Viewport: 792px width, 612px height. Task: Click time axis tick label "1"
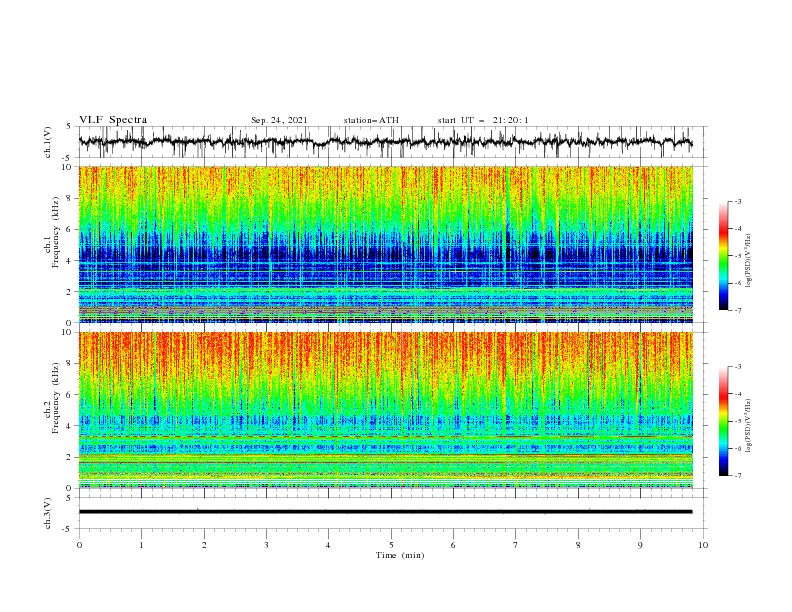[x=141, y=545]
